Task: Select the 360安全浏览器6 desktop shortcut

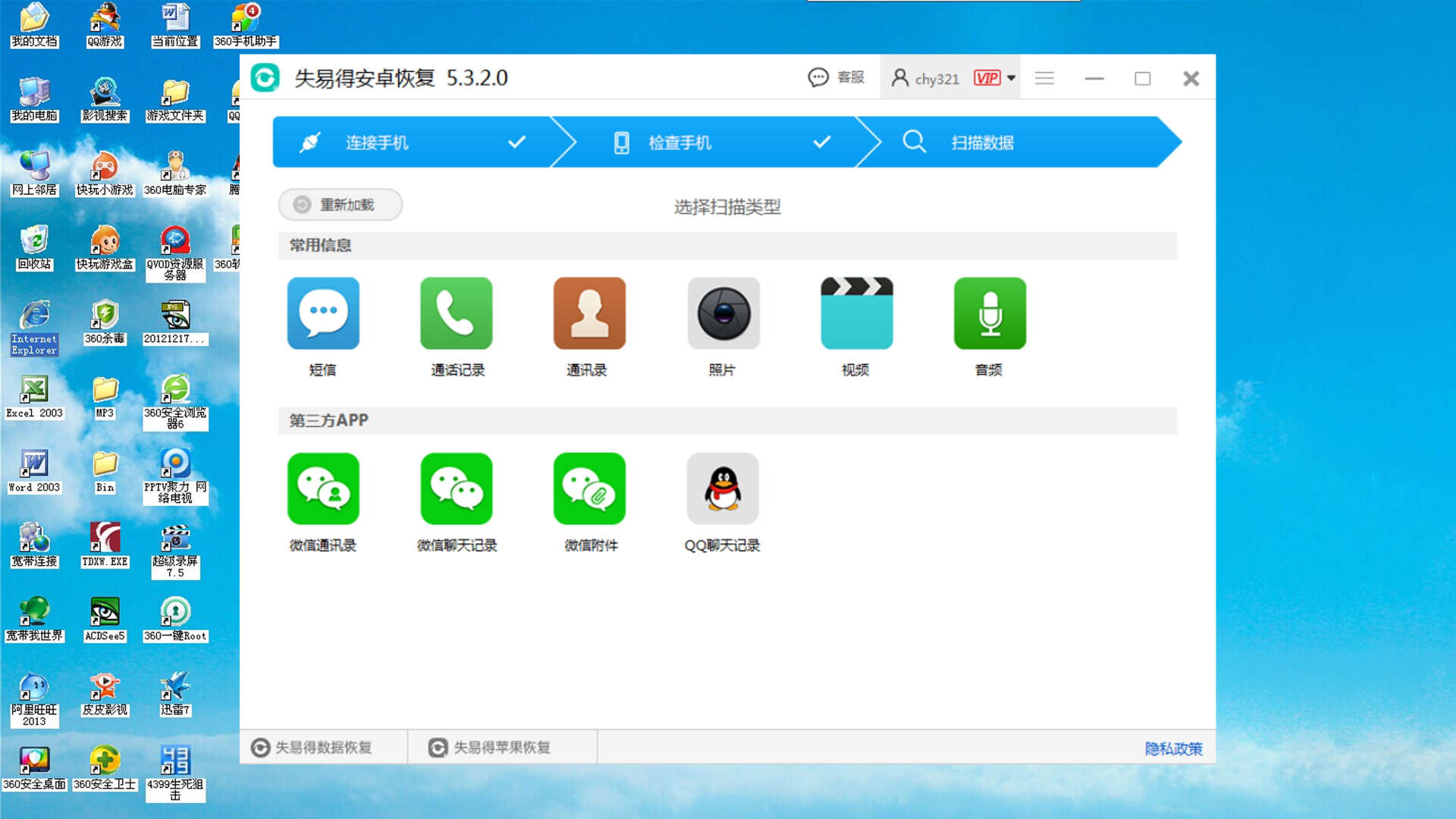Action: pos(175,402)
